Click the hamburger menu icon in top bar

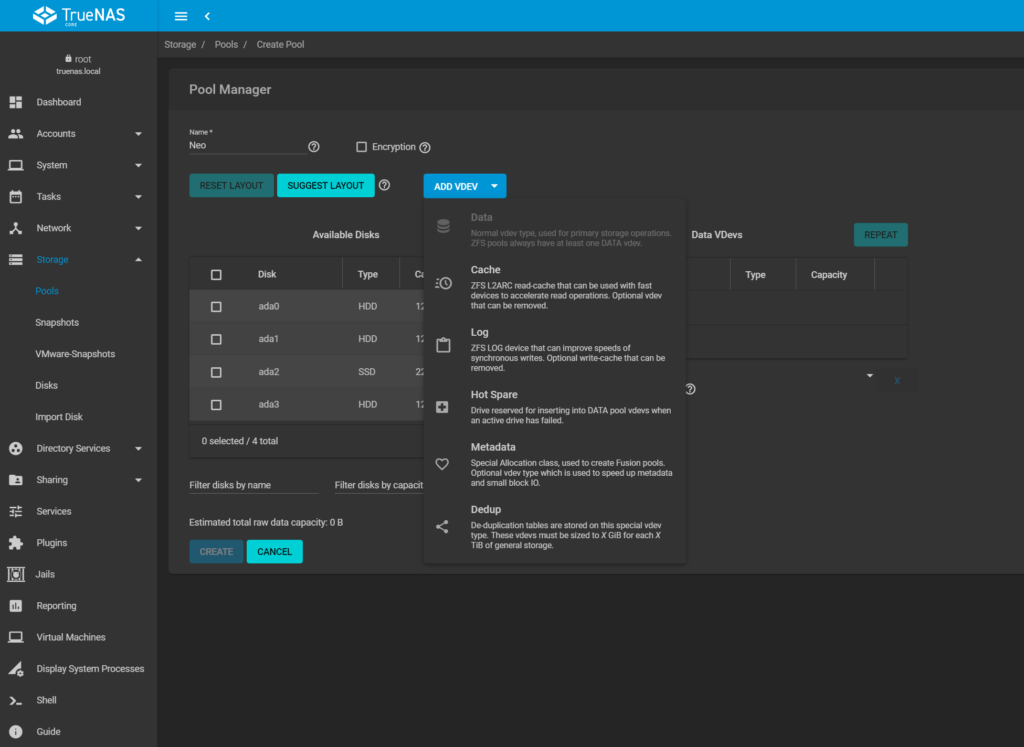[181, 16]
